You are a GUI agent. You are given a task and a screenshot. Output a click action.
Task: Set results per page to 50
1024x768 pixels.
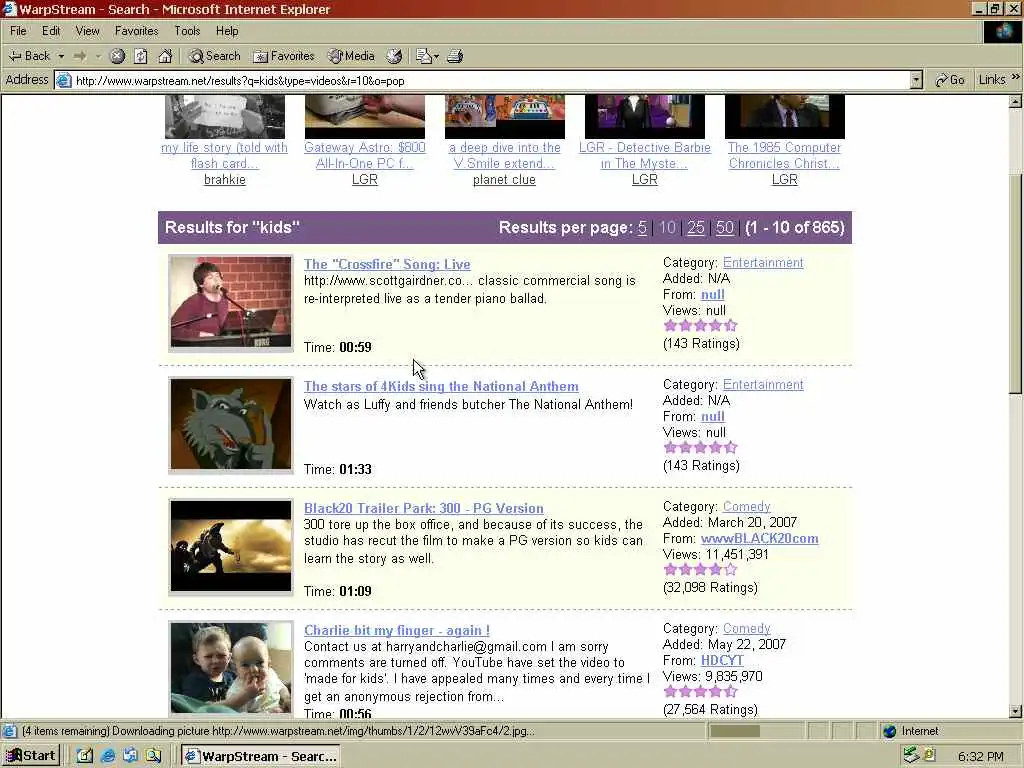tap(724, 227)
